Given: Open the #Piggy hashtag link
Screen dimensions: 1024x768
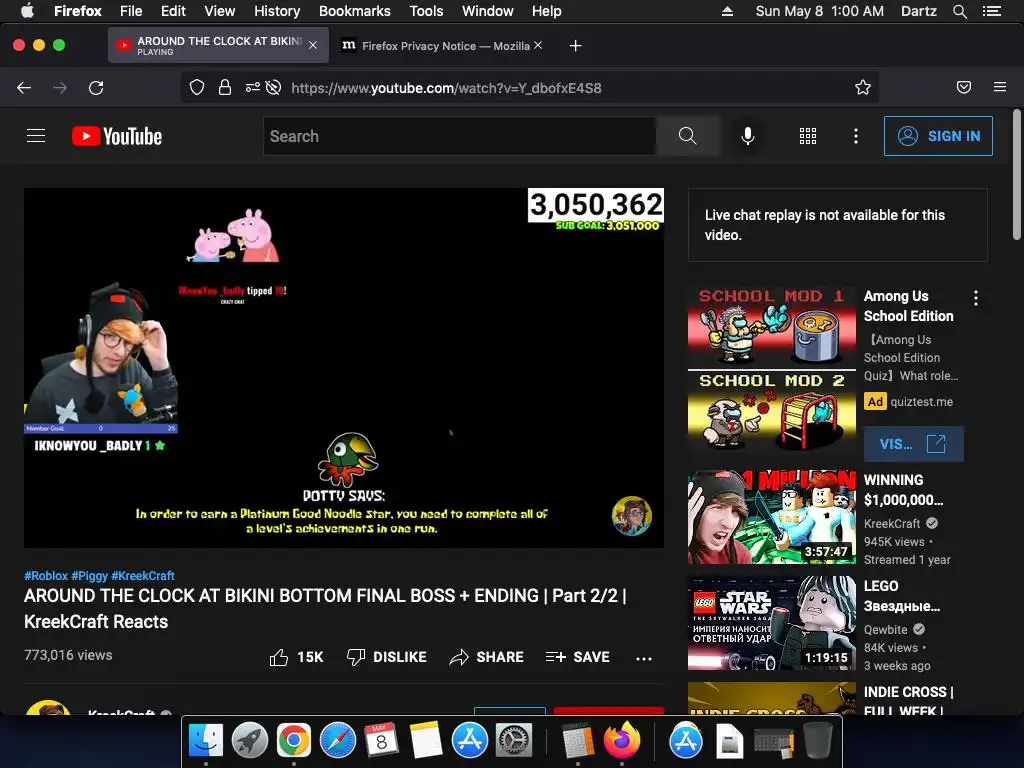Looking at the screenshot, I should 89,575.
